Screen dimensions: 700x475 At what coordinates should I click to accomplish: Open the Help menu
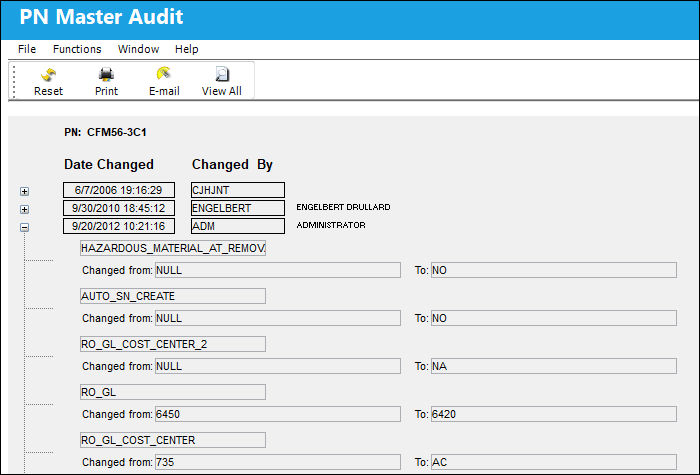[187, 49]
